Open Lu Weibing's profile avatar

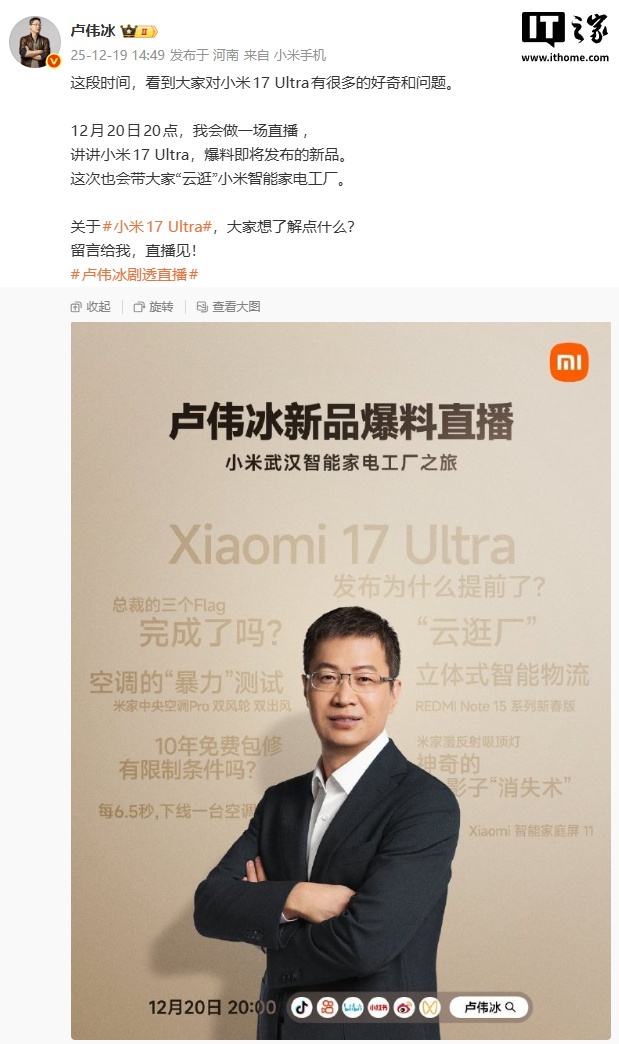[35, 42]
